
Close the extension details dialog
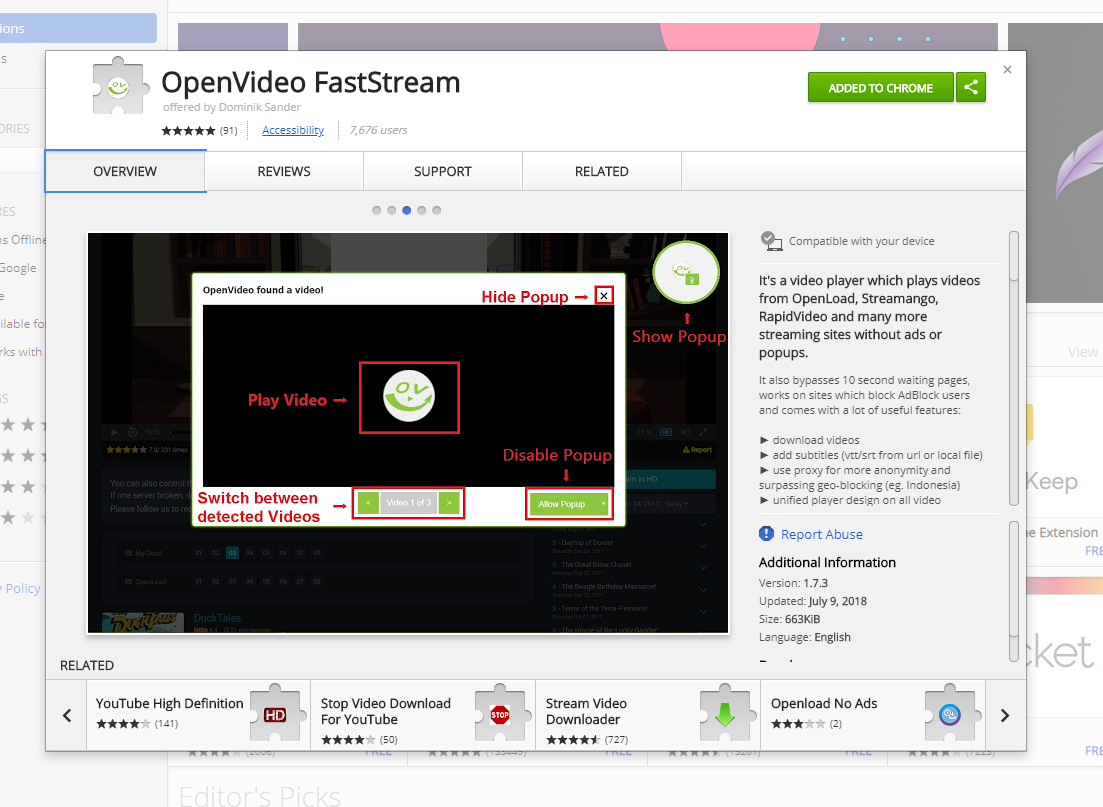[x=1007, y=70]
